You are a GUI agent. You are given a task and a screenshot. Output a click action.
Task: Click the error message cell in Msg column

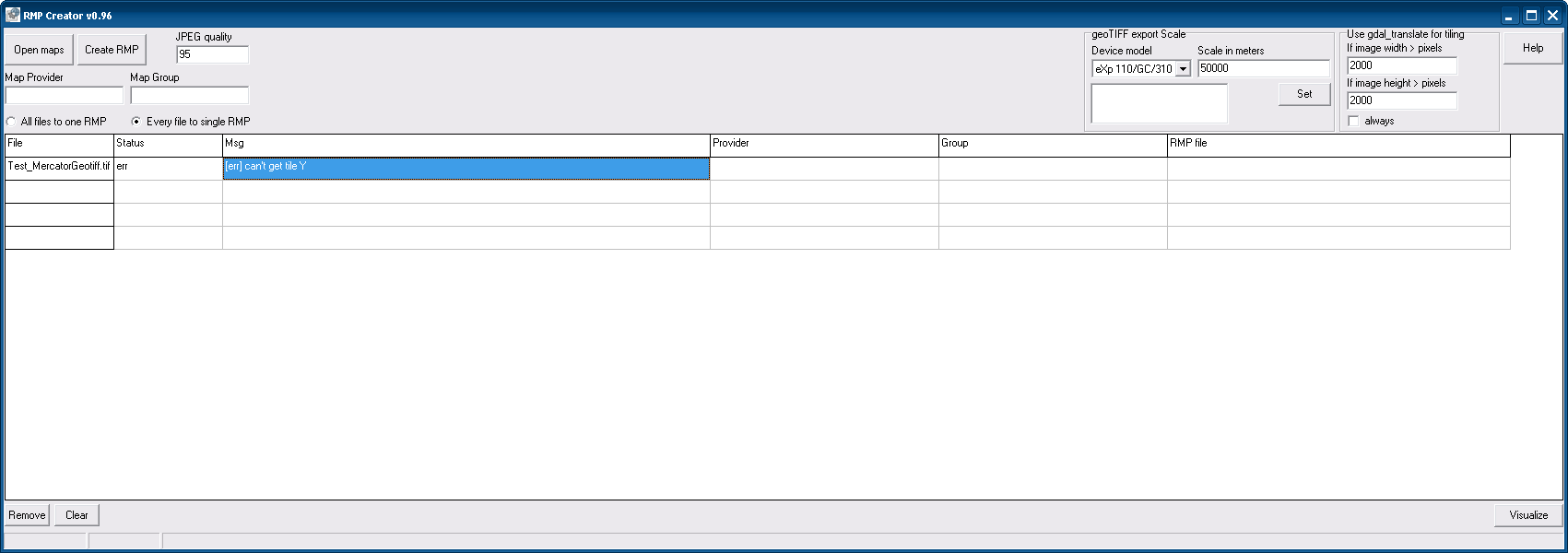pos(466,167)
